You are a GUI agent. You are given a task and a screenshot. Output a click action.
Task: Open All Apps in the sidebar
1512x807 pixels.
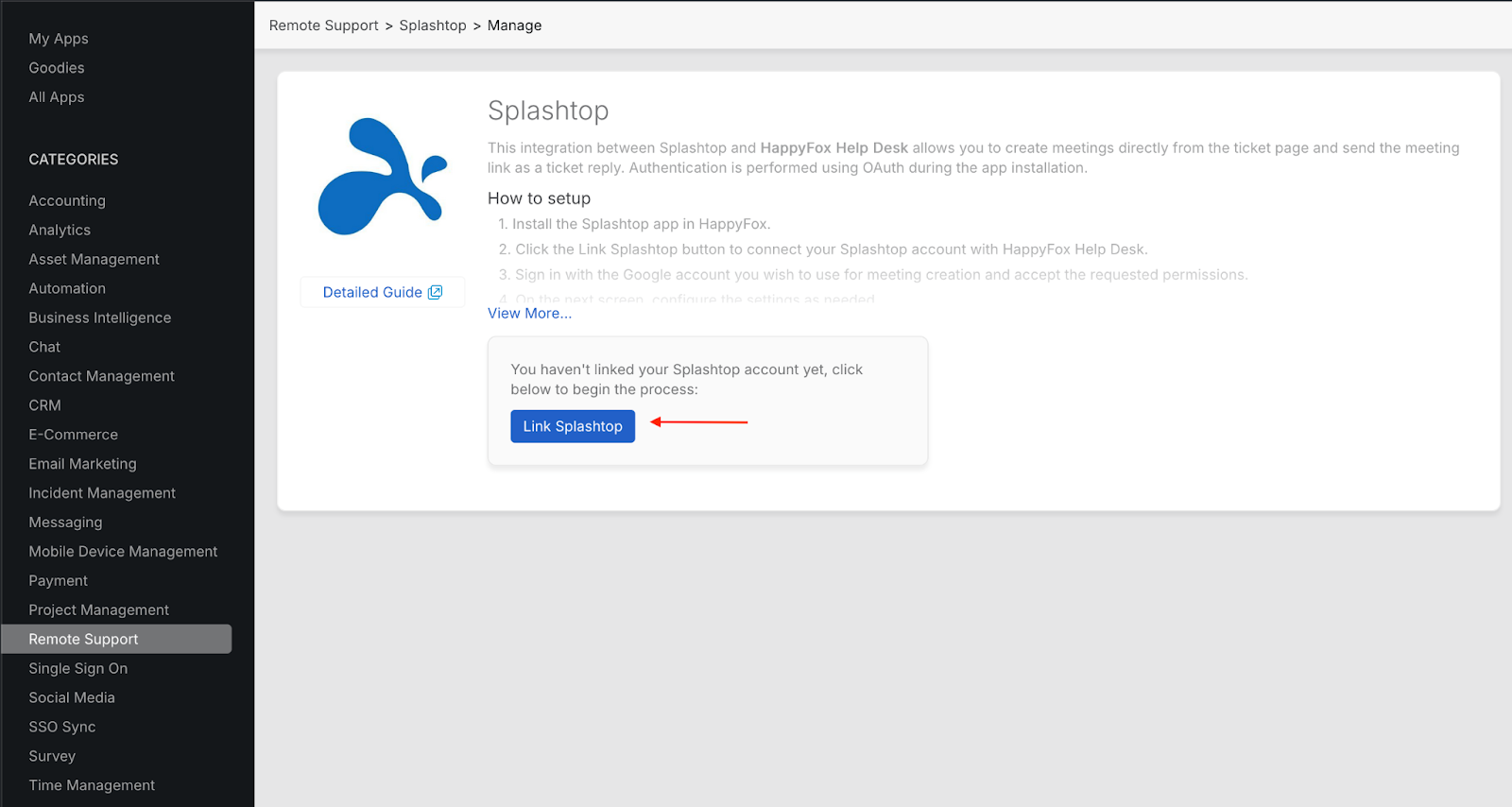click(57, 97)
